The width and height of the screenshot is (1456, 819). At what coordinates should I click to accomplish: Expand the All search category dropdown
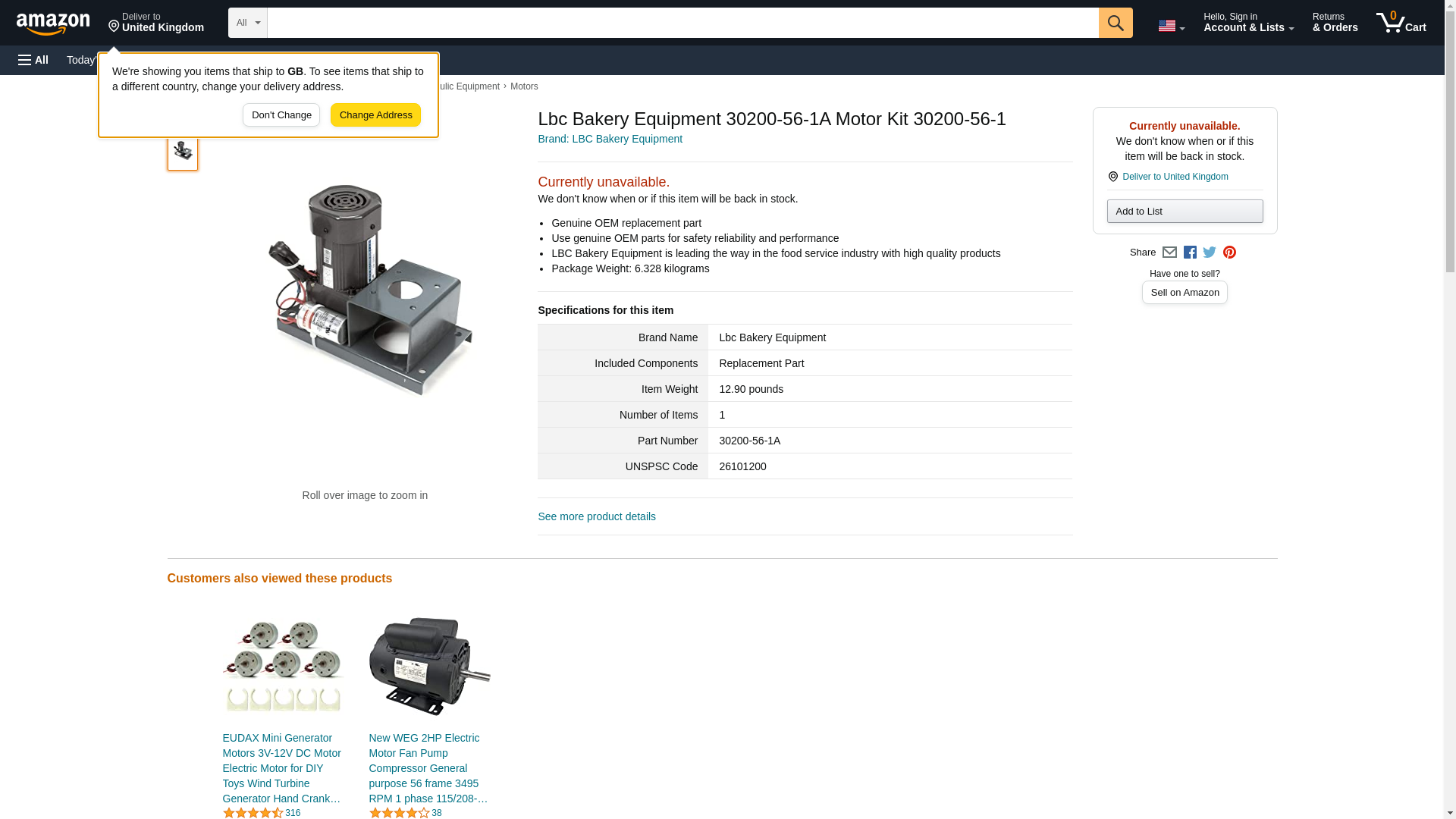click(247, 23)
